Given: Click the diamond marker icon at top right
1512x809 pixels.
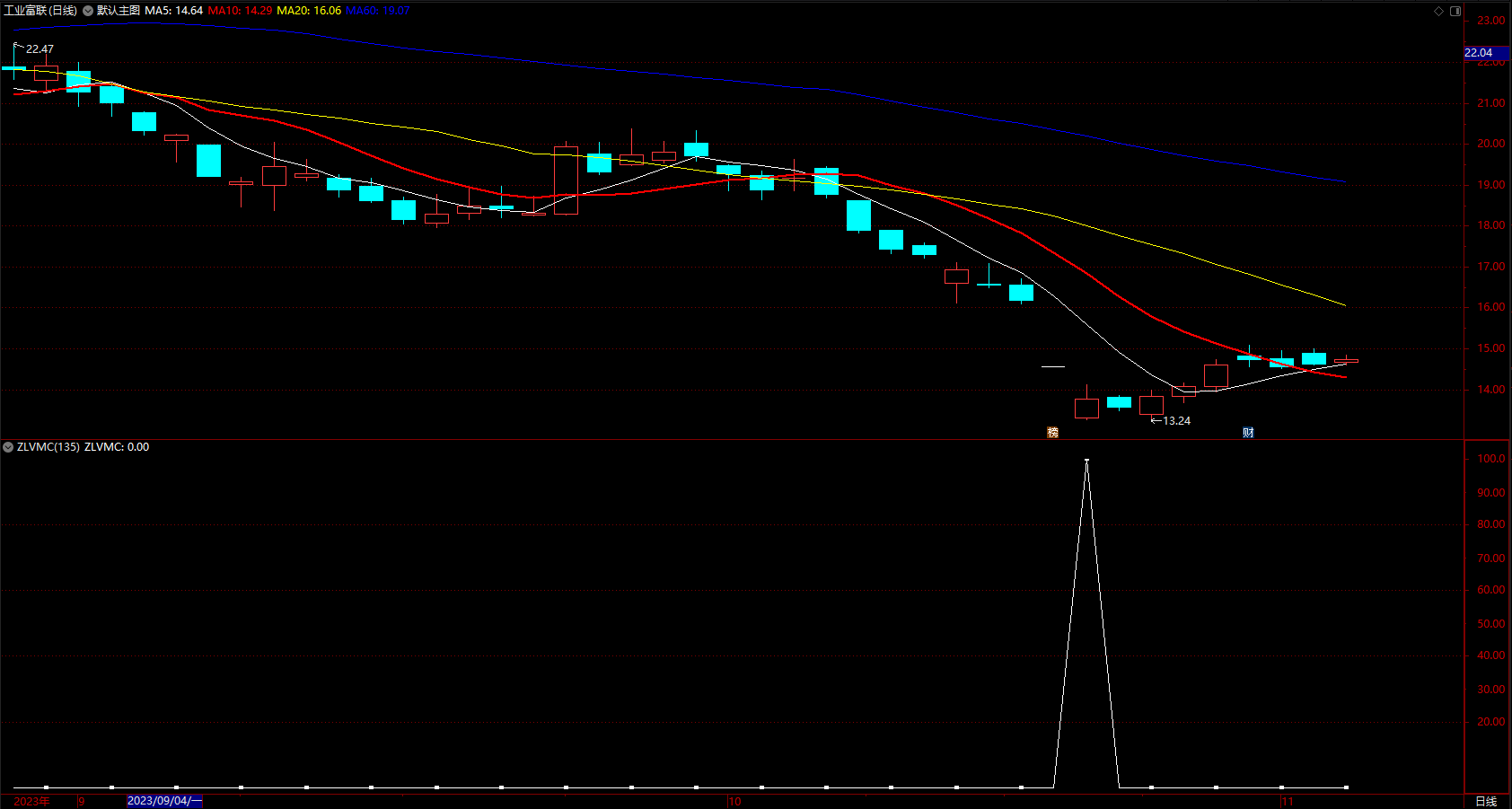Looking at the screenshot, I should [1438, 11].
